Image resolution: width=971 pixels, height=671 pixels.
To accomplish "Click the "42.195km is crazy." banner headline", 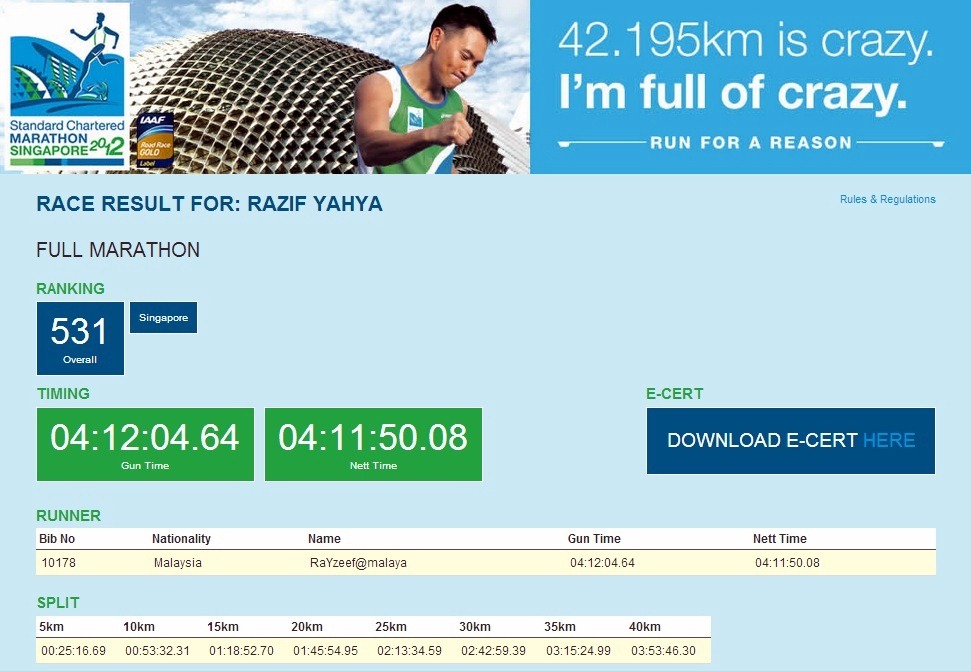I will tap(746, 40).
